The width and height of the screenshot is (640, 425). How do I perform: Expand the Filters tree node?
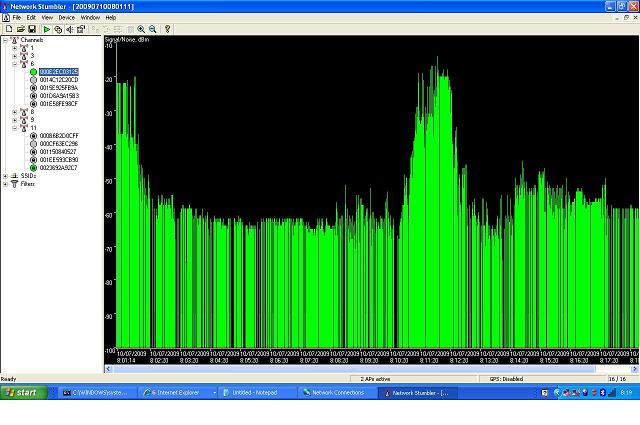[x=5, y=184]
